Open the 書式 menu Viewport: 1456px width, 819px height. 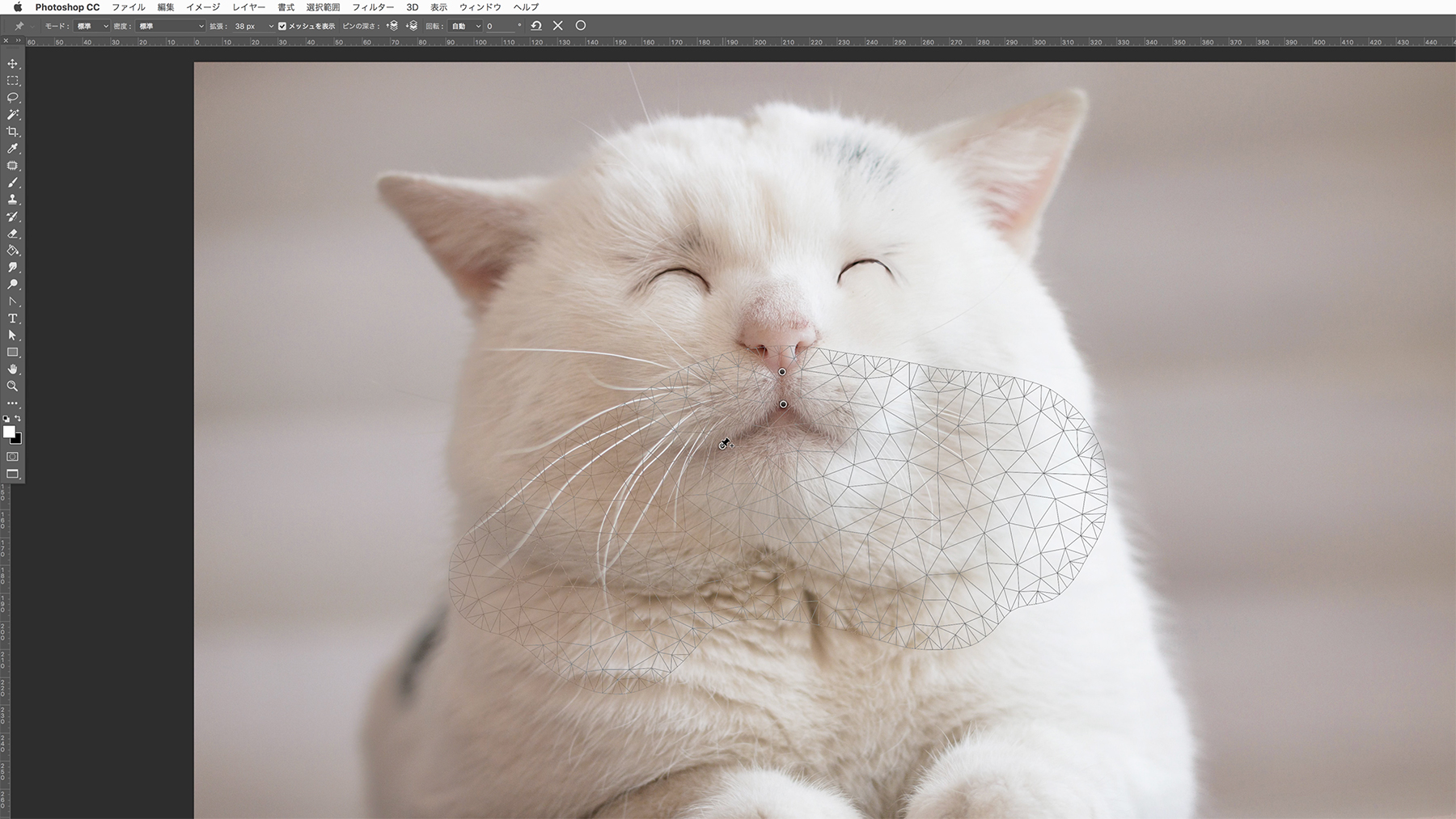286,7
